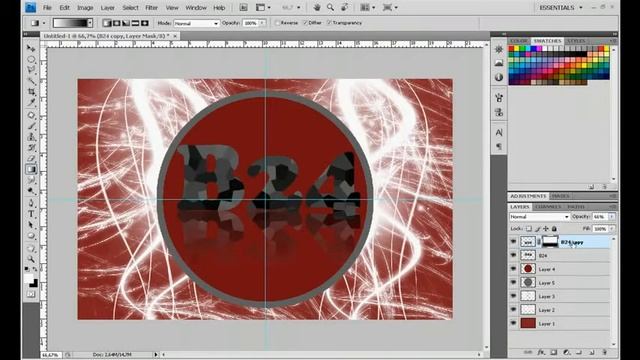Click the Rotate View tool icon
640x360 pixels.
pyautogui.click(x=344, y=7)
